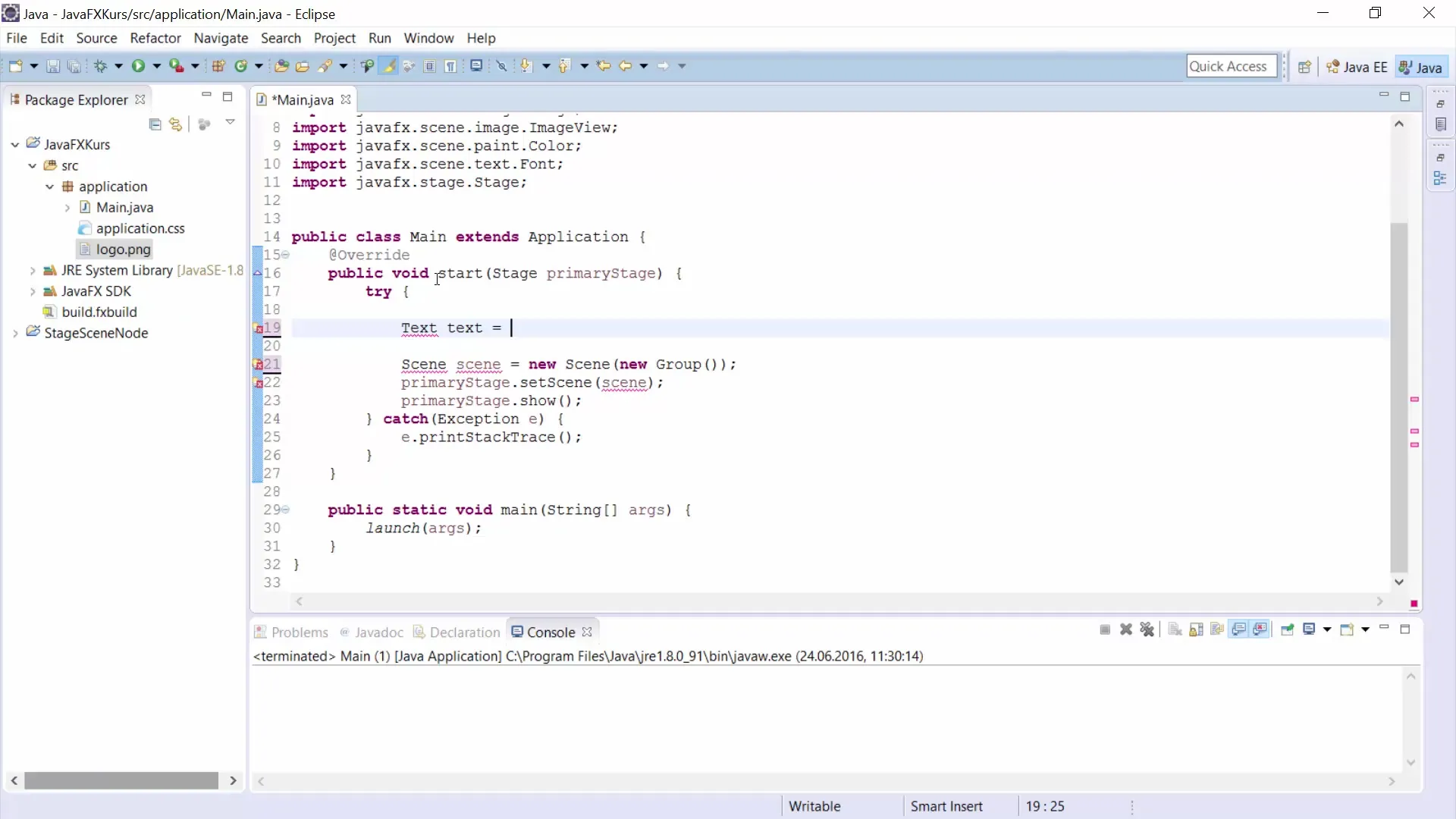Toggle Link with Editor in Package Explorer
The height and width of the screenshot is (819, 1456).
click(x=176, y=124)
